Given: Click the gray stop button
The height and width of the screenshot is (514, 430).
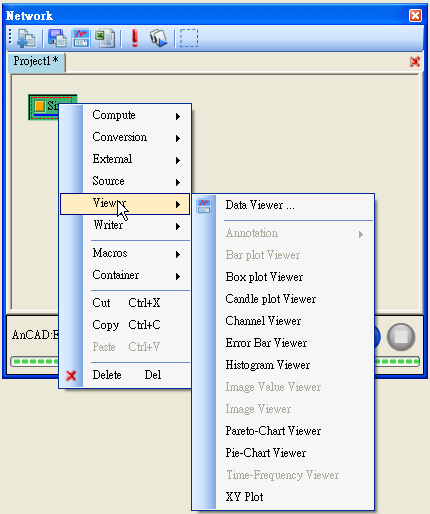Looking at the screenshot, I should [401, 337].
